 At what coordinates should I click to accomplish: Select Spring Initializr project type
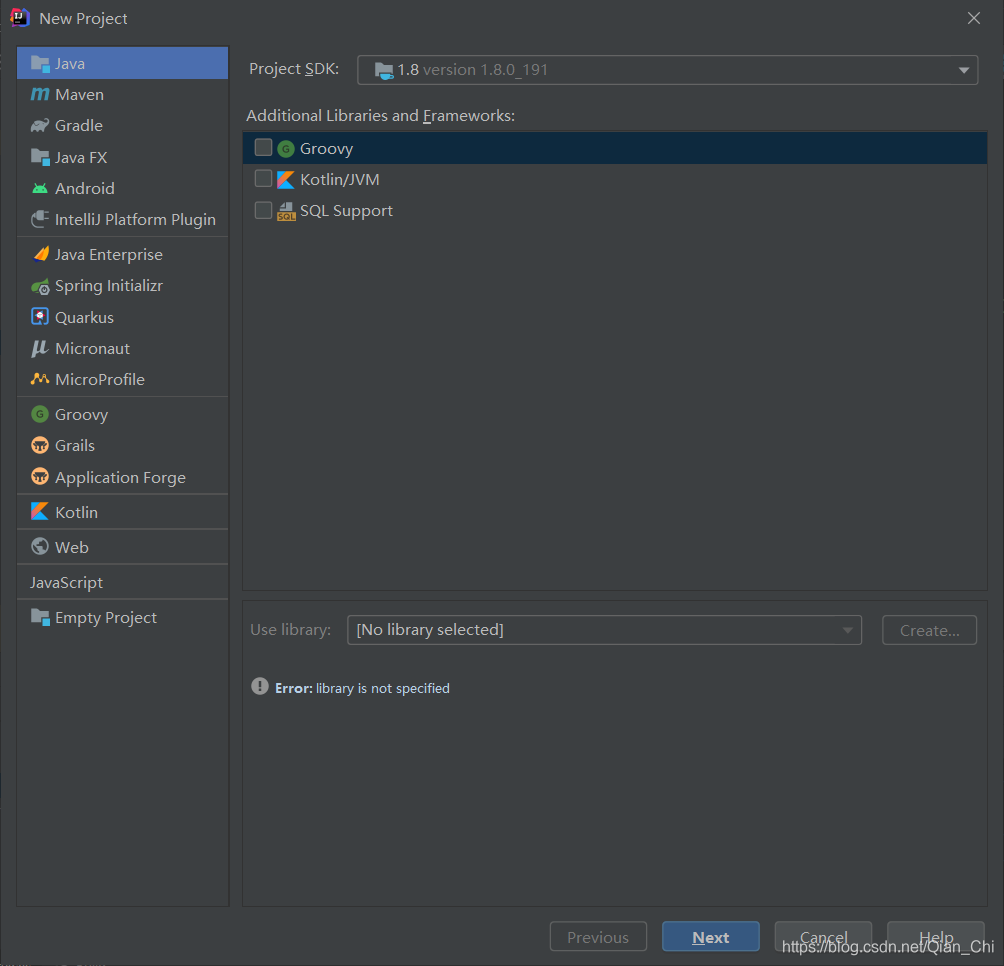pos(122,286)
